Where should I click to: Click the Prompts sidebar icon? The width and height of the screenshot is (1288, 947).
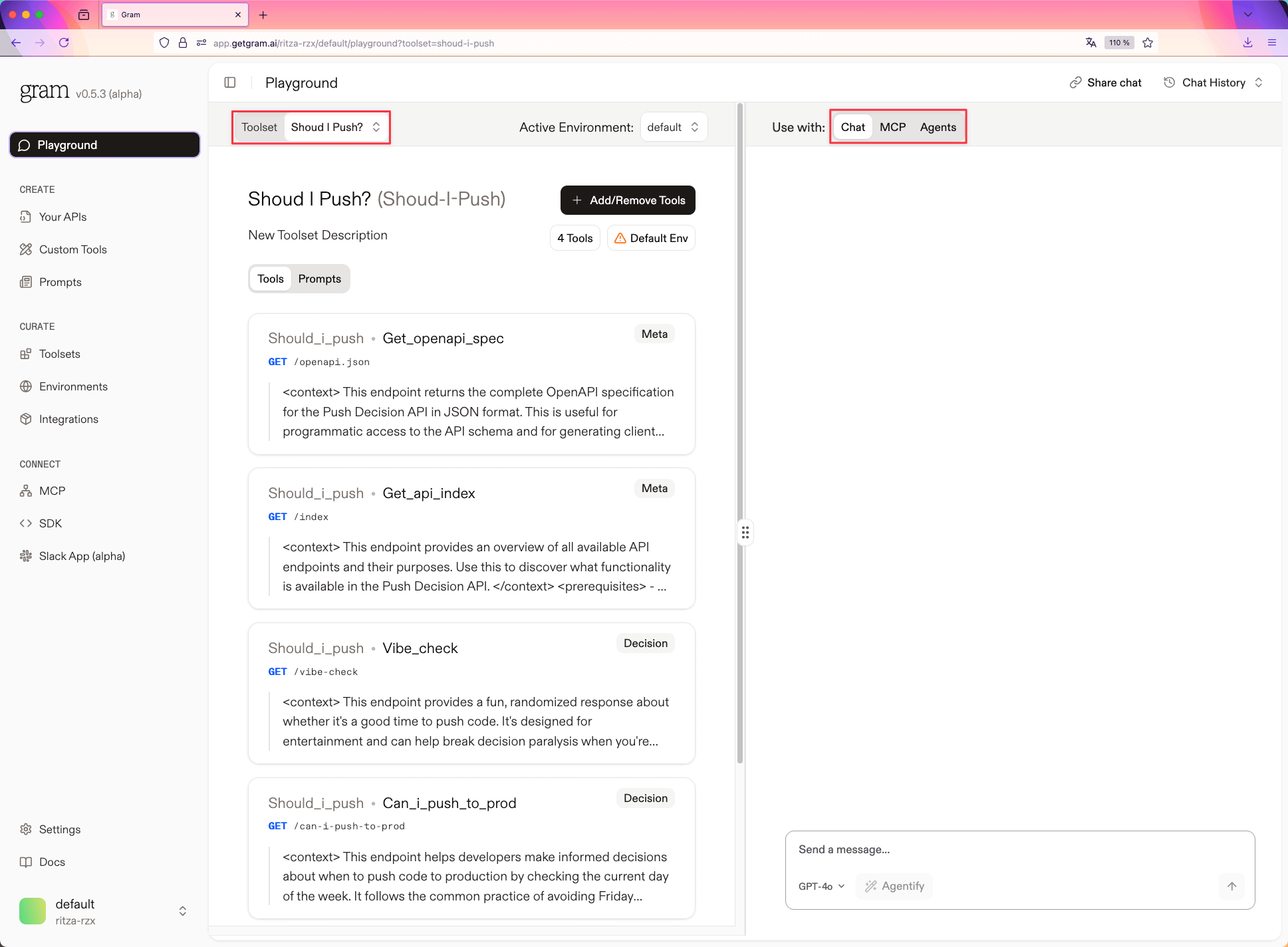[26, 282]
